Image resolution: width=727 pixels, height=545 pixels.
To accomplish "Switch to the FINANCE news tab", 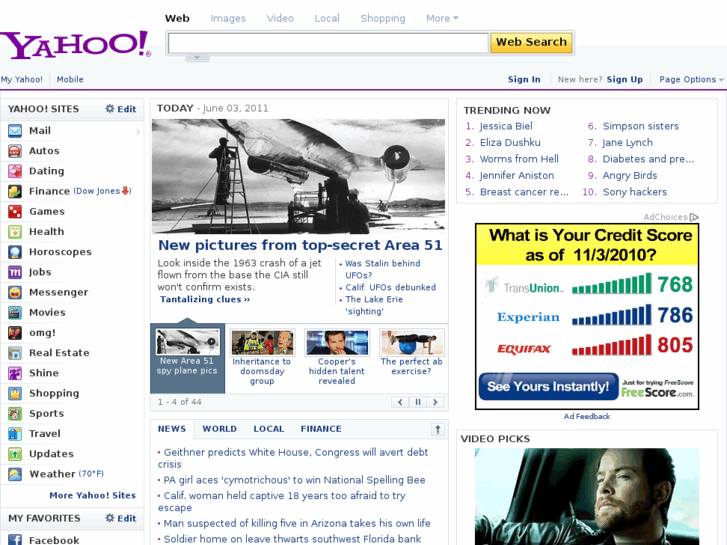I will [x=321, y=429].
